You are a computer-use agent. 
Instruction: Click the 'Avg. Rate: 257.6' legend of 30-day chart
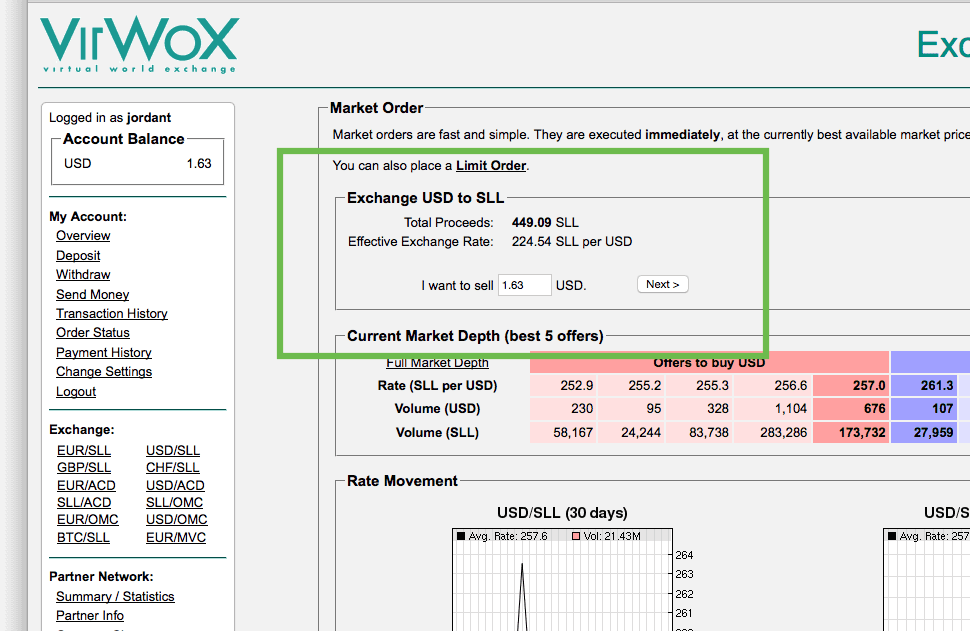tap(502, 536)
